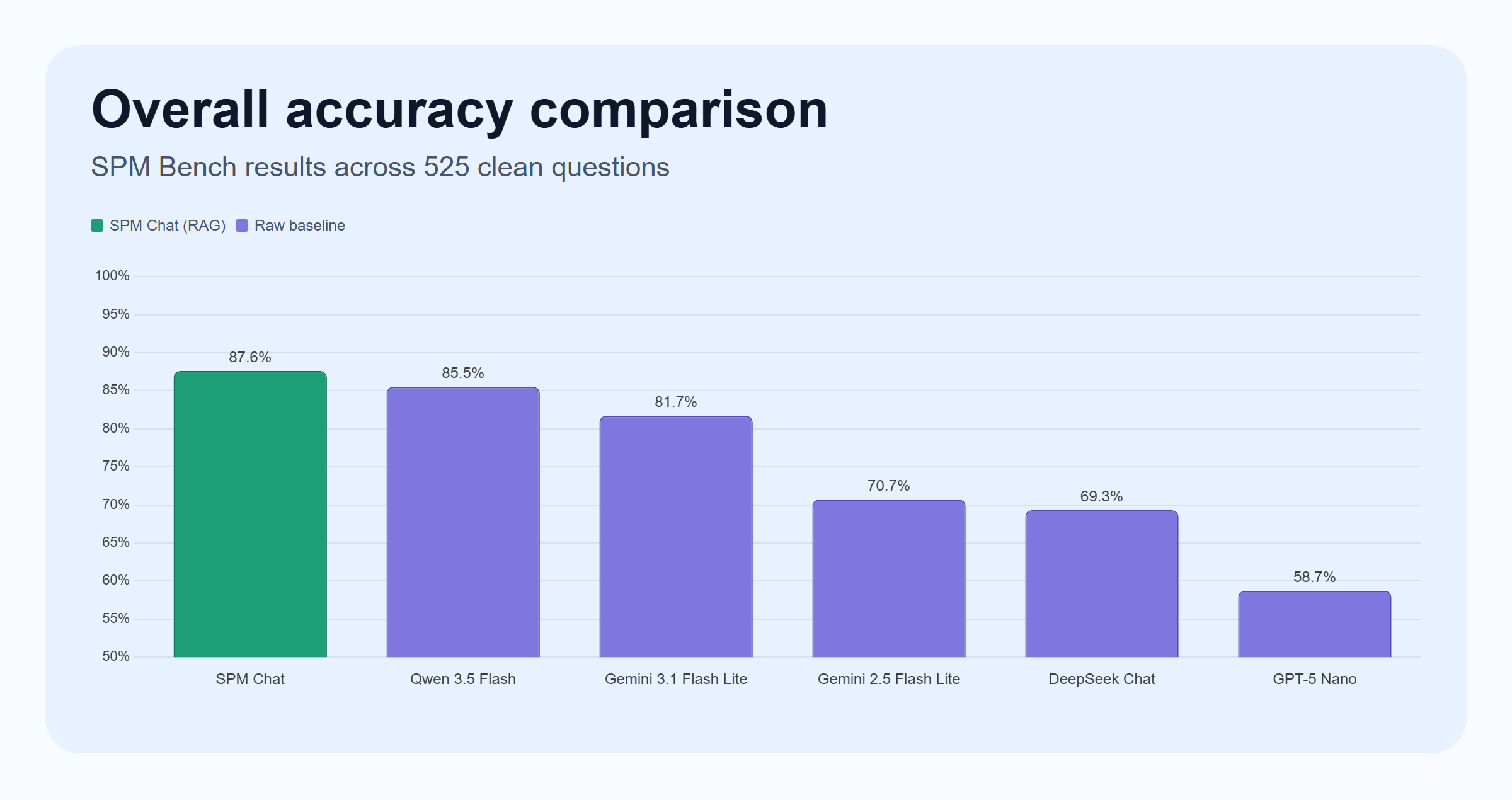This screenshot has height=800, width=1512.
Task: Click the Gemini 2.5 Flash Lite bar
Action: coord(889,578)
